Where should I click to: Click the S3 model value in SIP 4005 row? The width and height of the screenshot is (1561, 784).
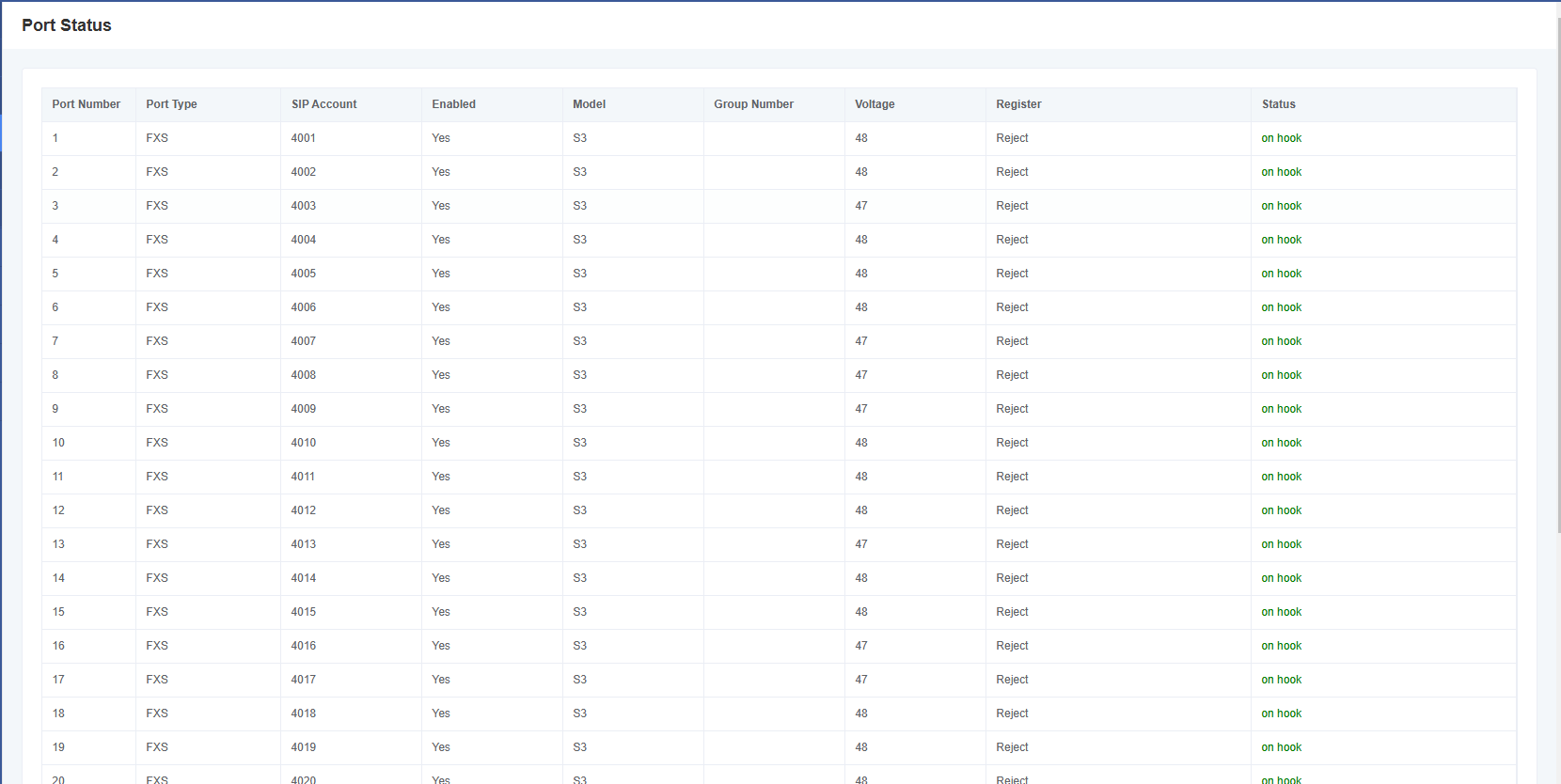[579, 274]
